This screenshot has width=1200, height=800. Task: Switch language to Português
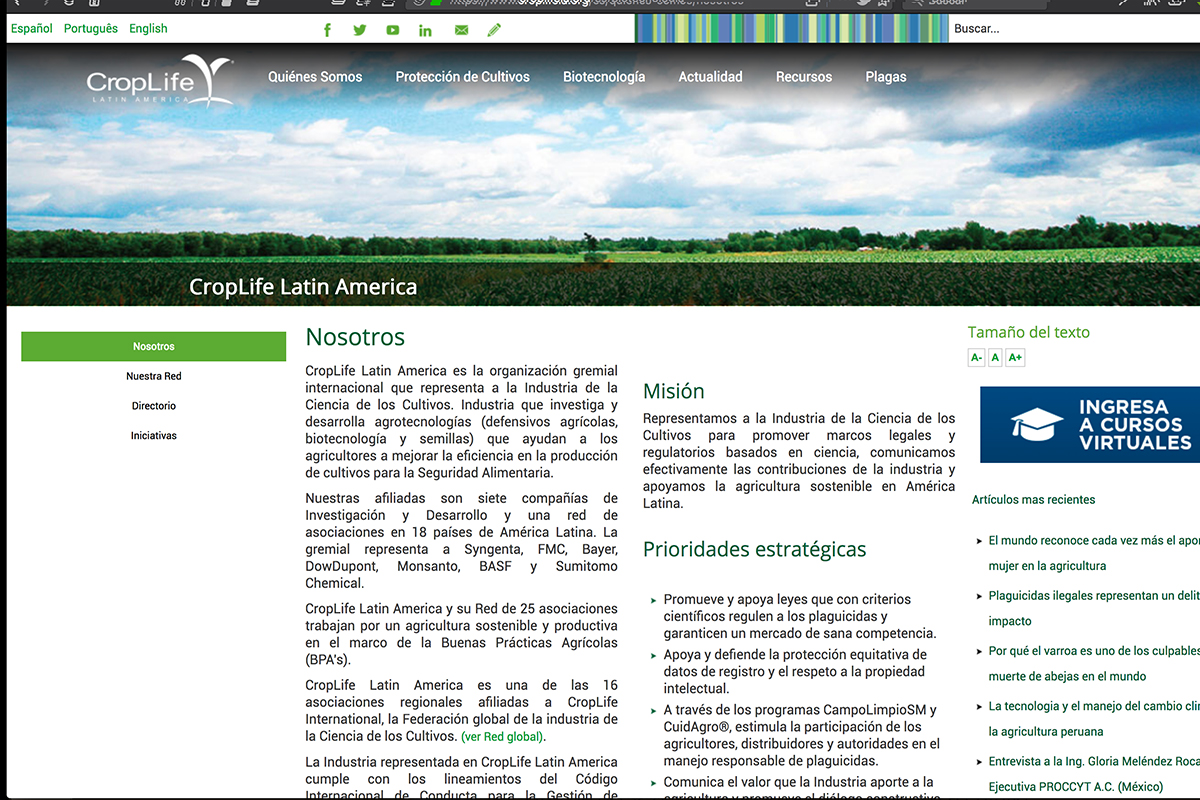tap(91, 29)
